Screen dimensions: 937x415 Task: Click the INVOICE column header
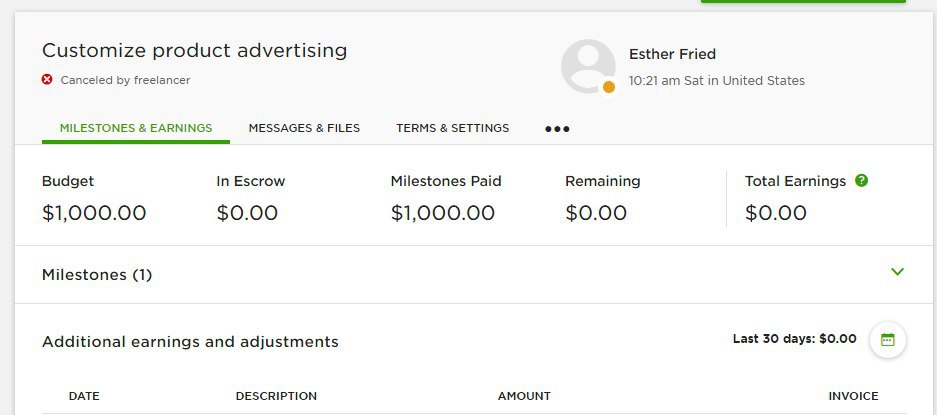[853, 396]
